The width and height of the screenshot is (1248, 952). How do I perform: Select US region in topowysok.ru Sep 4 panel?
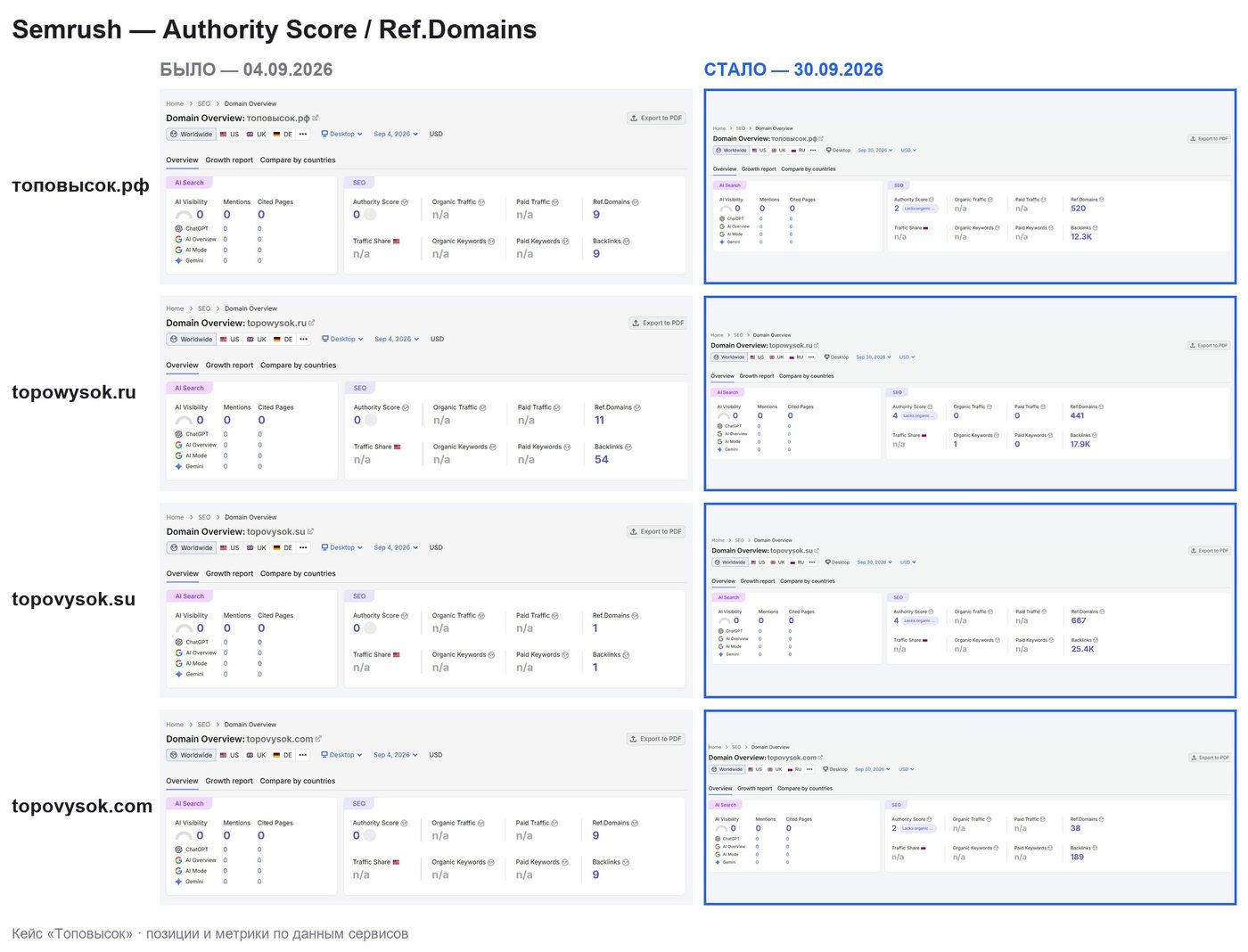click(230, 340)
